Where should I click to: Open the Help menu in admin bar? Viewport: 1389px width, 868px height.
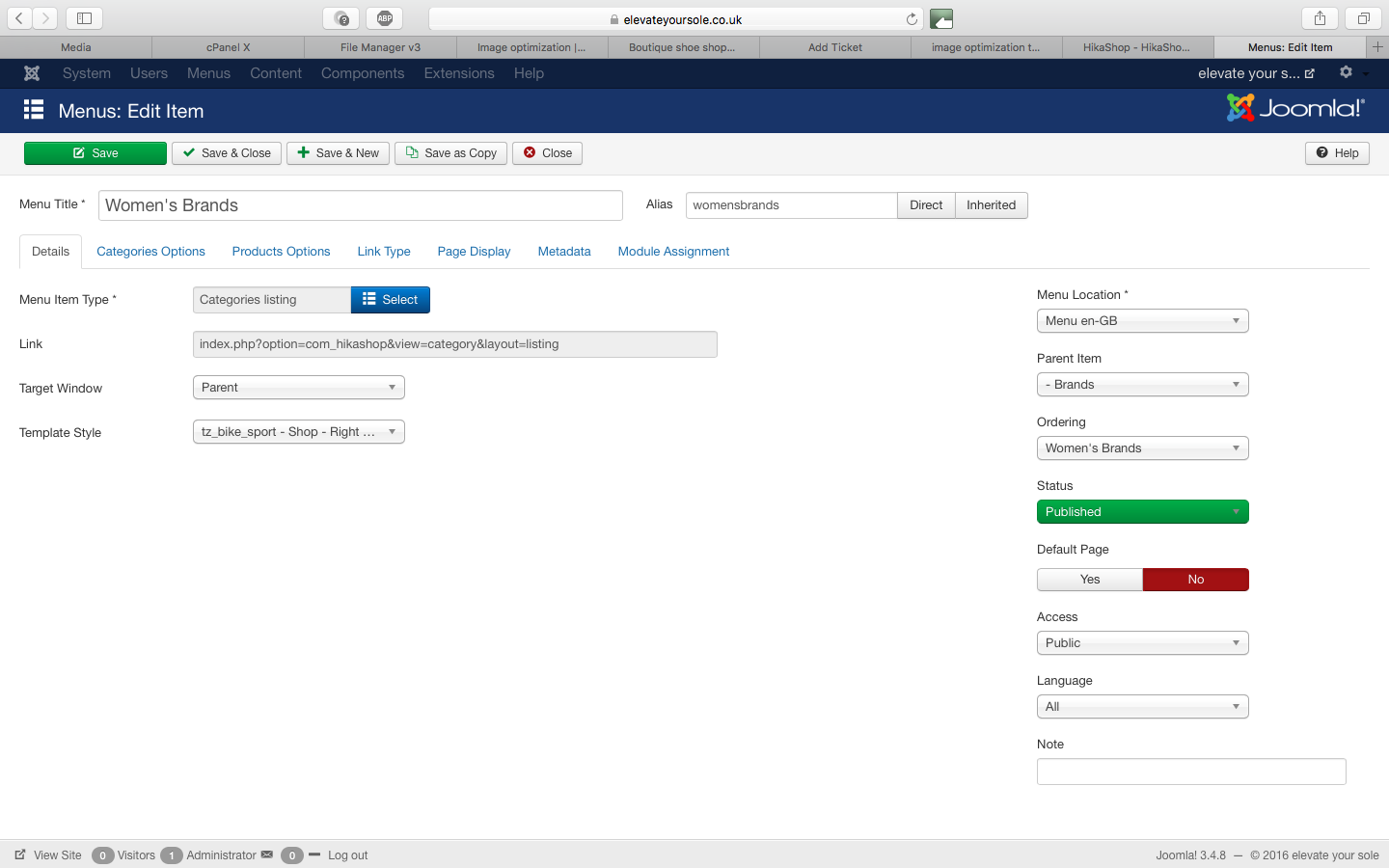tap(529, 73)
